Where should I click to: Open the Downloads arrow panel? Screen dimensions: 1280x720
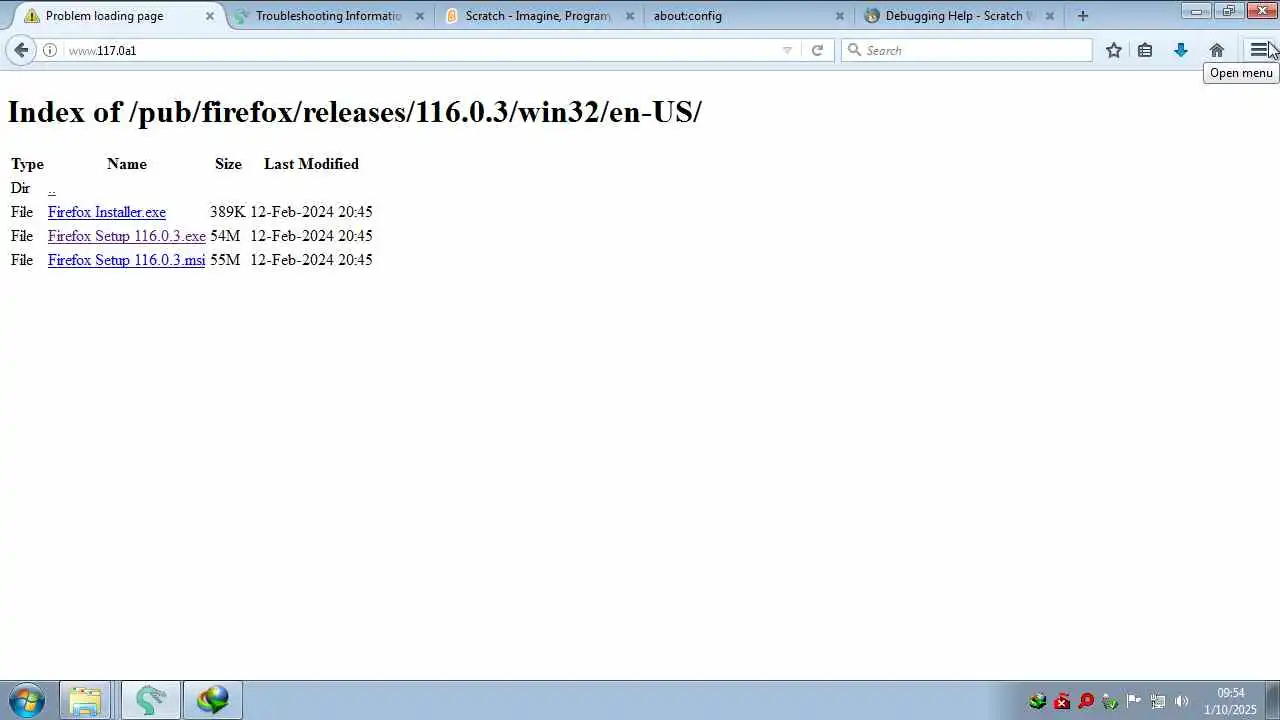[1181, 50]
